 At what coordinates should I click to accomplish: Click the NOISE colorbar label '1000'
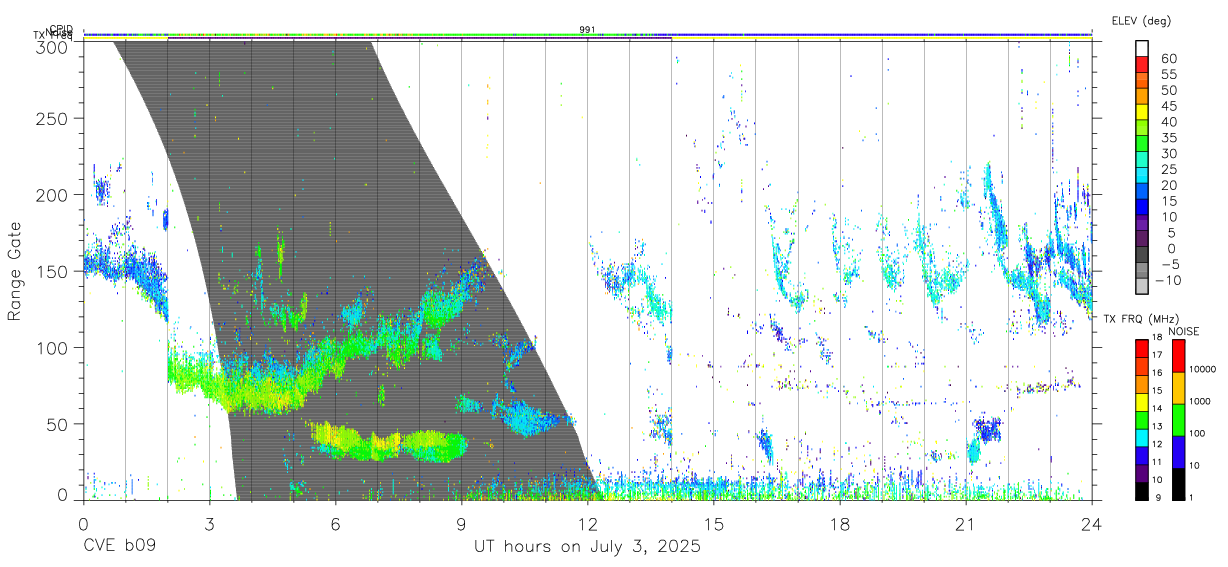[x=1201, y=402]
